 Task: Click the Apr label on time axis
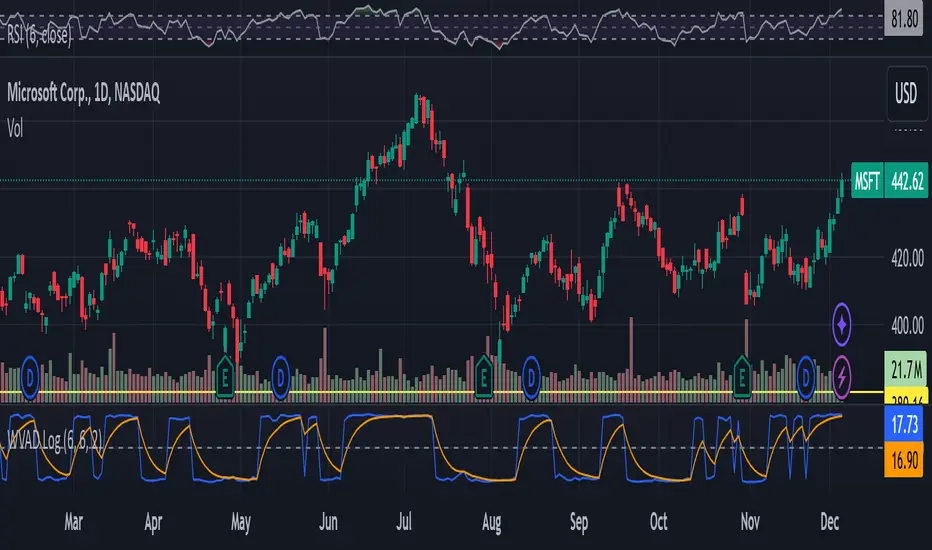pos(153,522)
